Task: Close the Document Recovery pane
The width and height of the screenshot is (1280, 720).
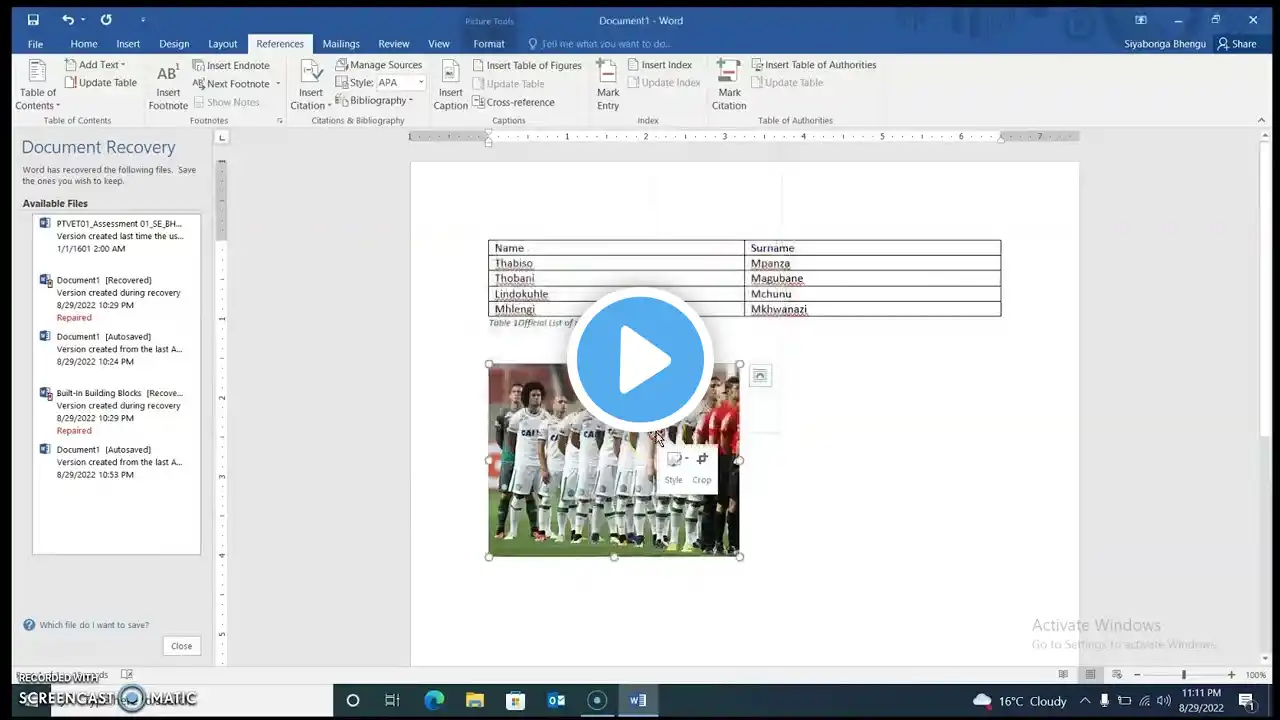Action: [x=181, y=646]
